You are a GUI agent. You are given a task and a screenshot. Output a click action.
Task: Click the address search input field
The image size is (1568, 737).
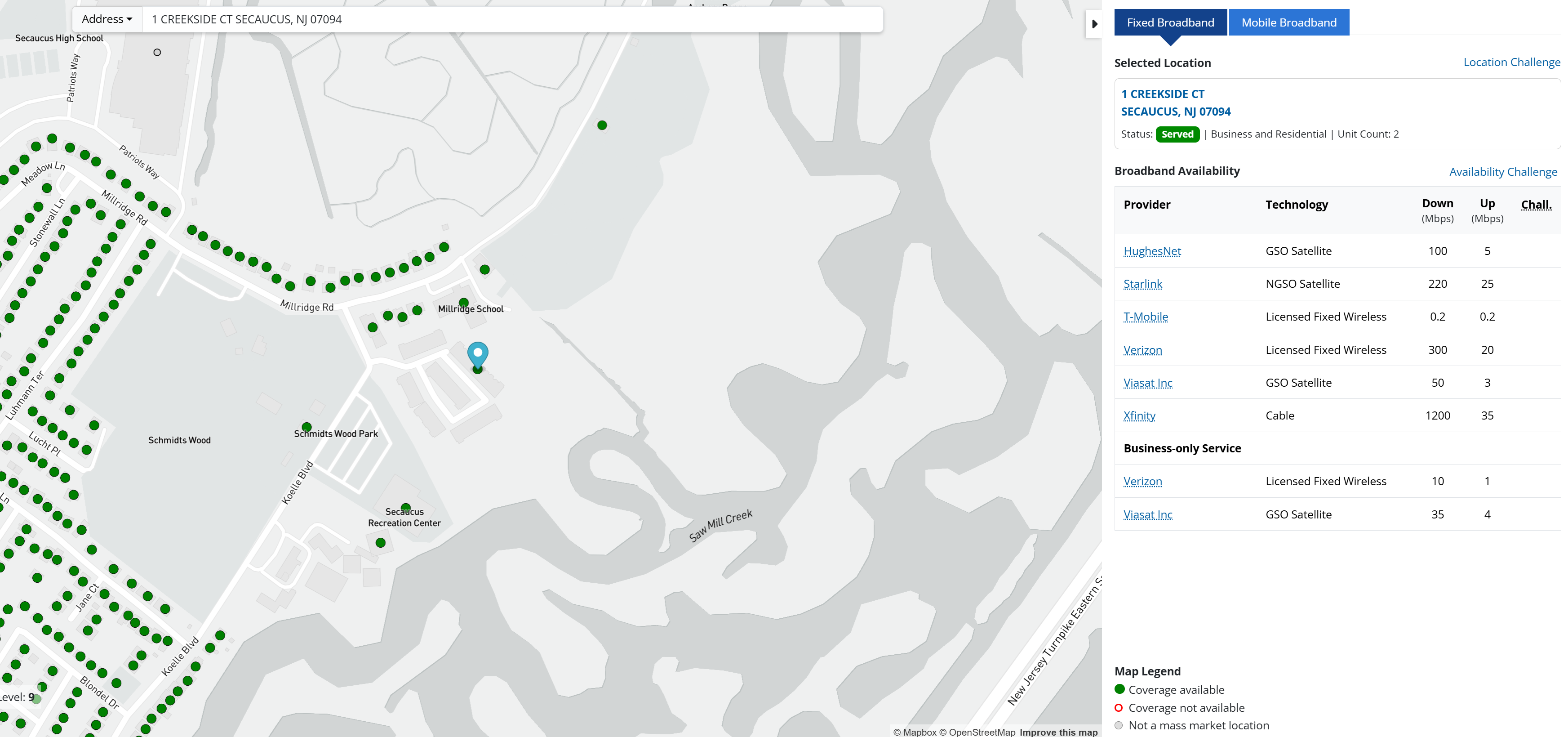(x=511, y=19)
